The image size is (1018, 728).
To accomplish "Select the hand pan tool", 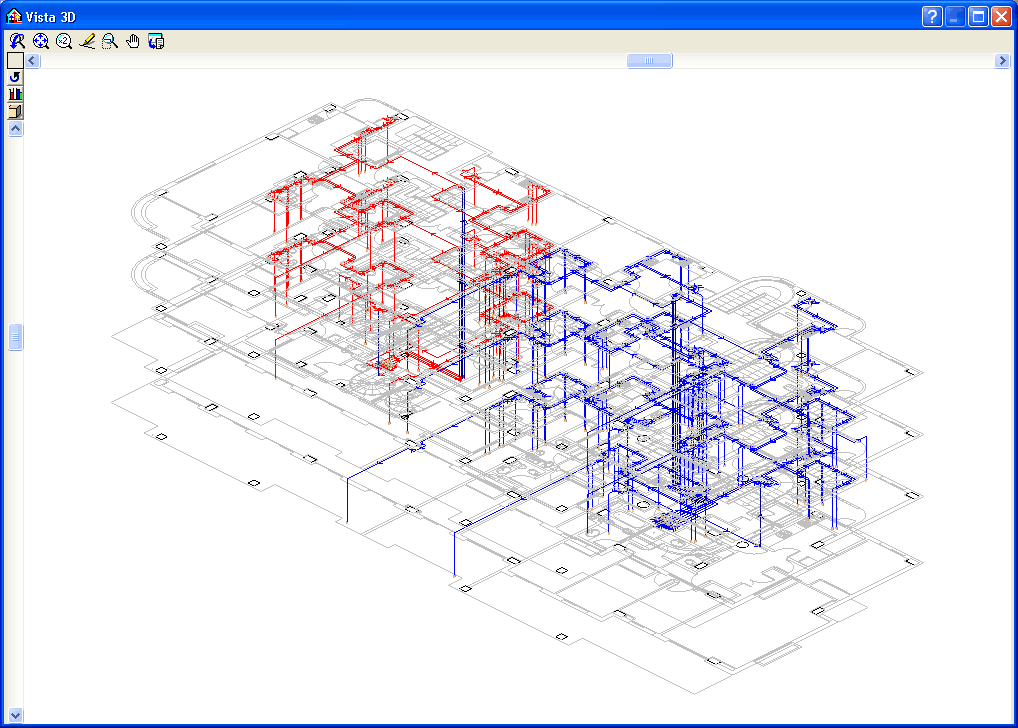I will click(133, 41).
